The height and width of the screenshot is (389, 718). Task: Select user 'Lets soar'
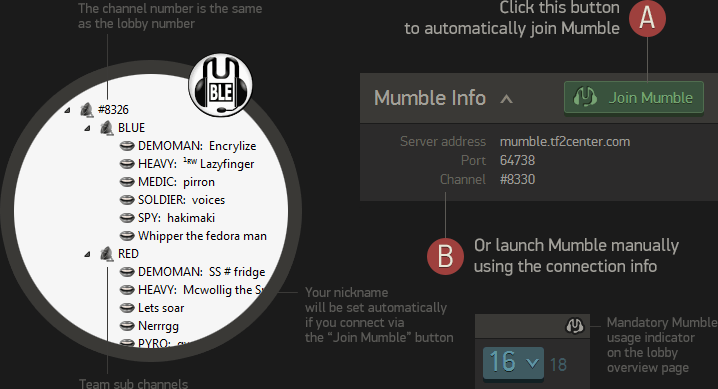(x=161, y=308)
